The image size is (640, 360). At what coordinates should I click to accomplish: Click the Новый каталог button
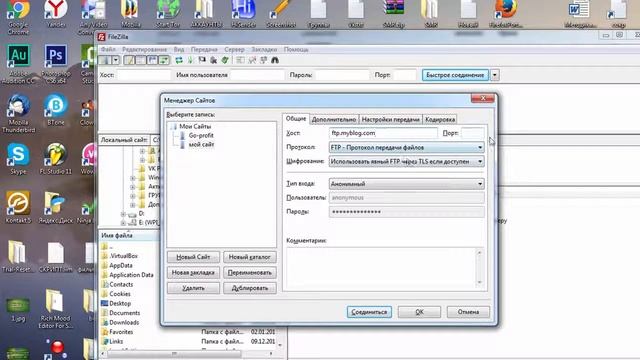coord(249,257)
